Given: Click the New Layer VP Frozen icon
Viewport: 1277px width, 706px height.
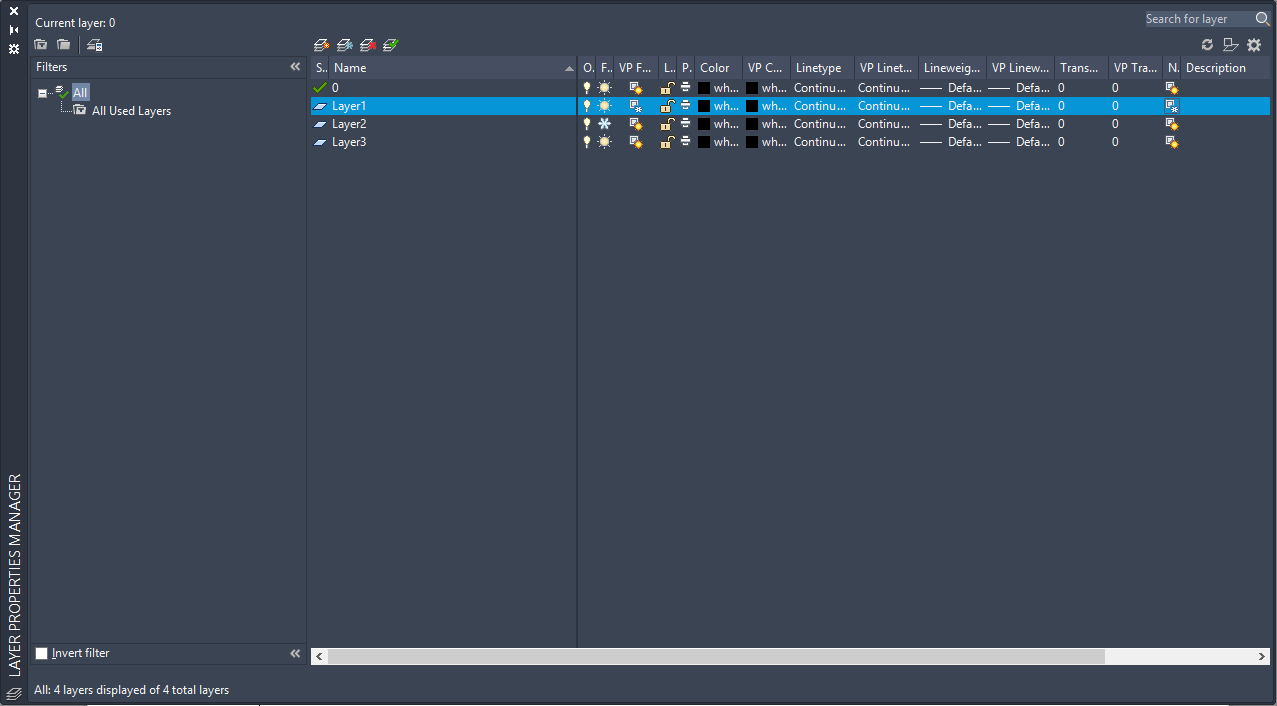Looking at the screenshot, I should click(x=344, y=44).
